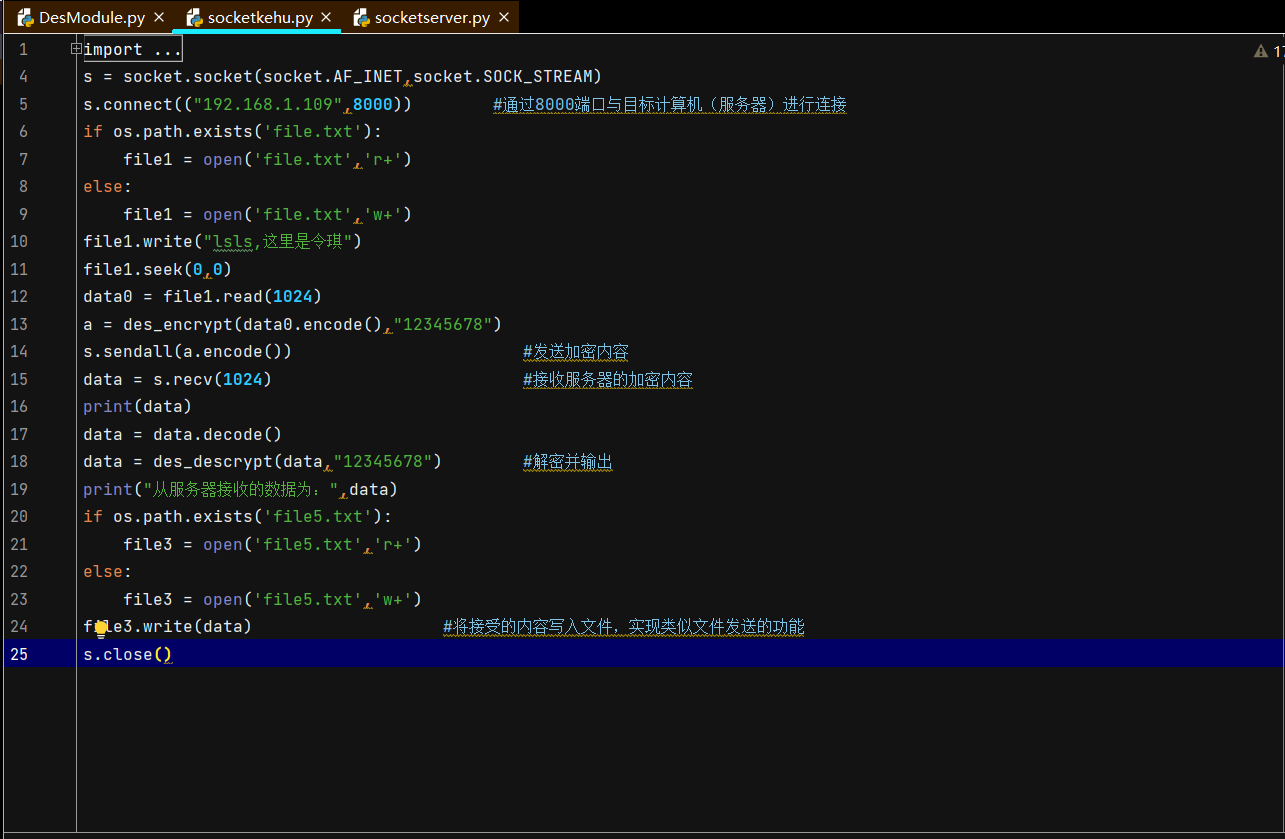
Task: Click the yellow light bulb on line 24
Action: click(x=101, y=629)
